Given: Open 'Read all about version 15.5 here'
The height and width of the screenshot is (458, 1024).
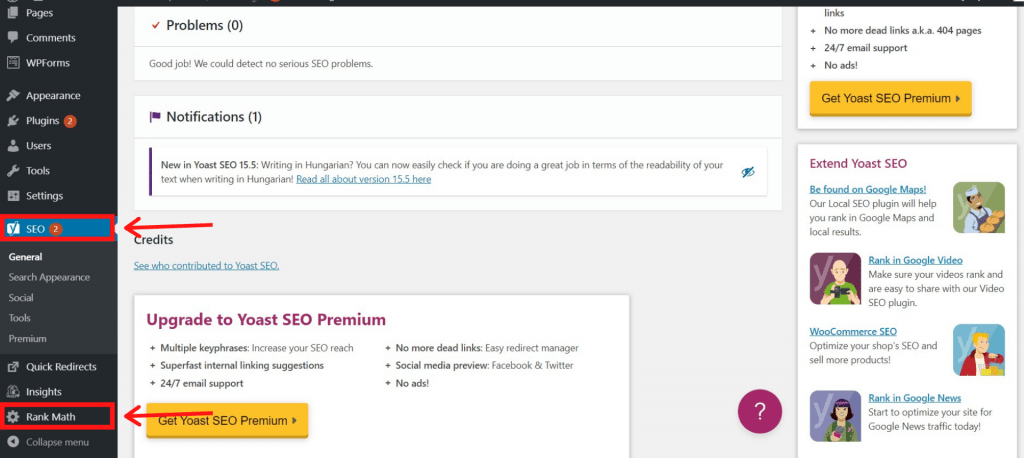Looking at the screenshot, I should 364,178.
